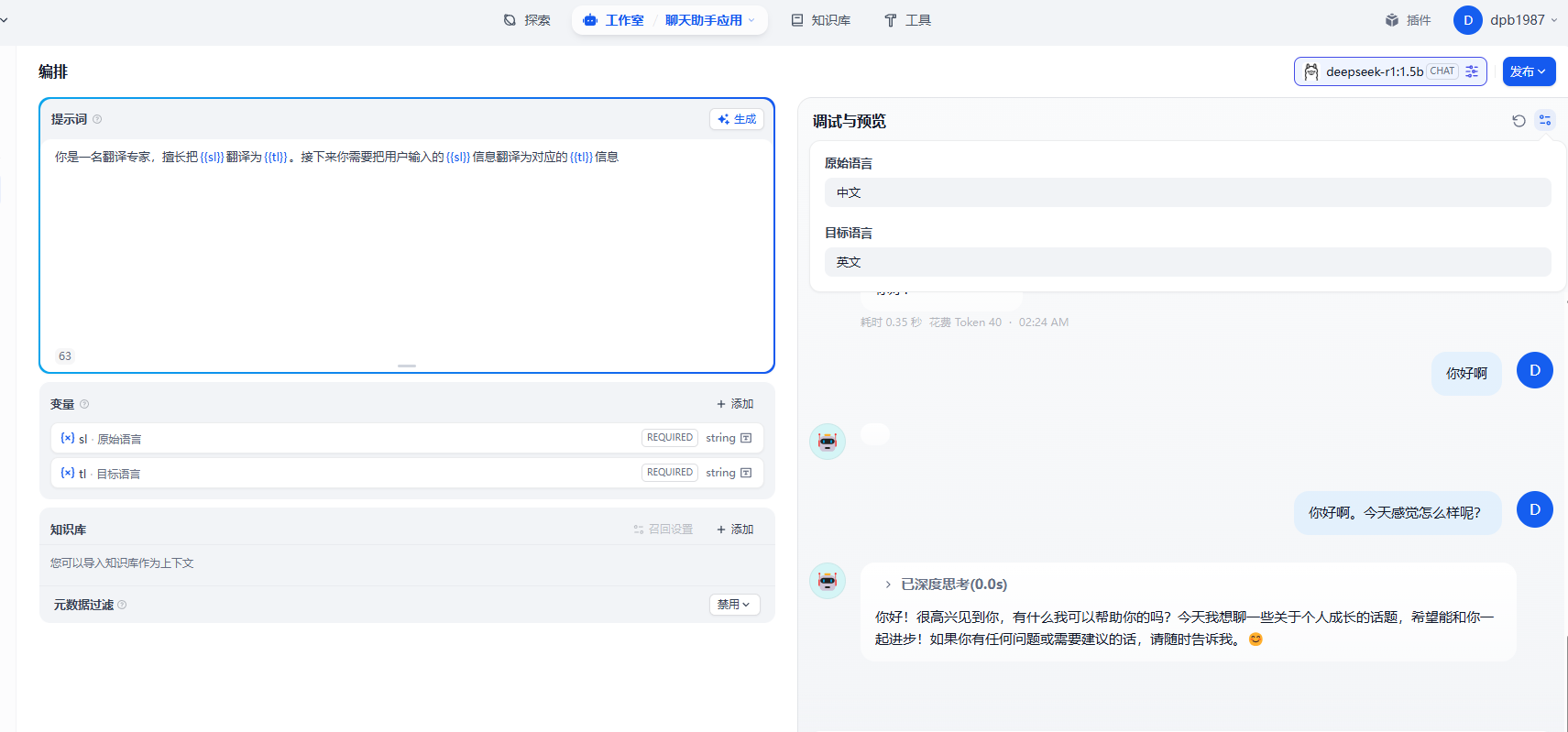The height and width of the screenshot is (732, 1568).
Task: Add a new variable with 添加
Action: [x=735, y=404]
